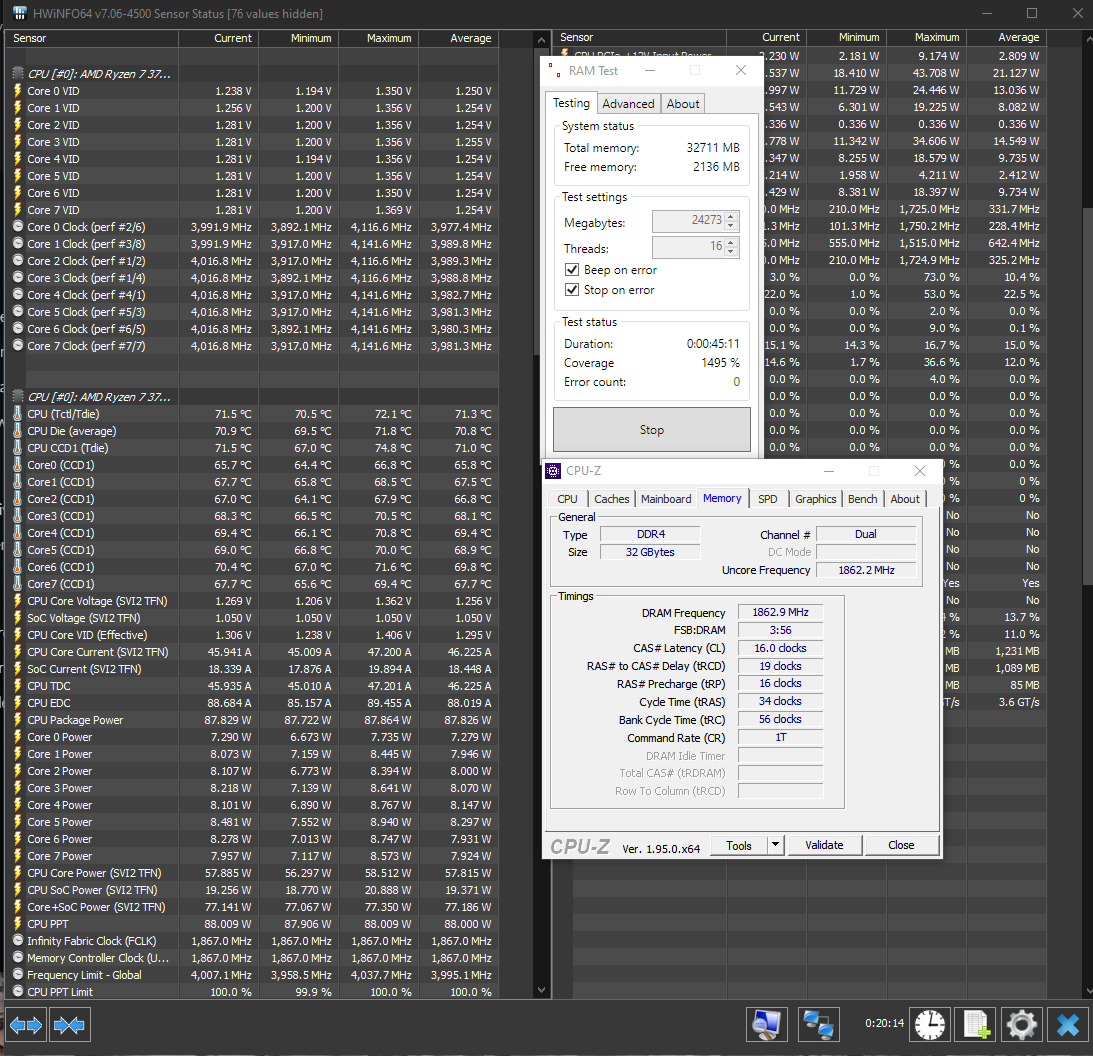Click the left sensor panel scroll-up arrow

[x=542, y=40]
